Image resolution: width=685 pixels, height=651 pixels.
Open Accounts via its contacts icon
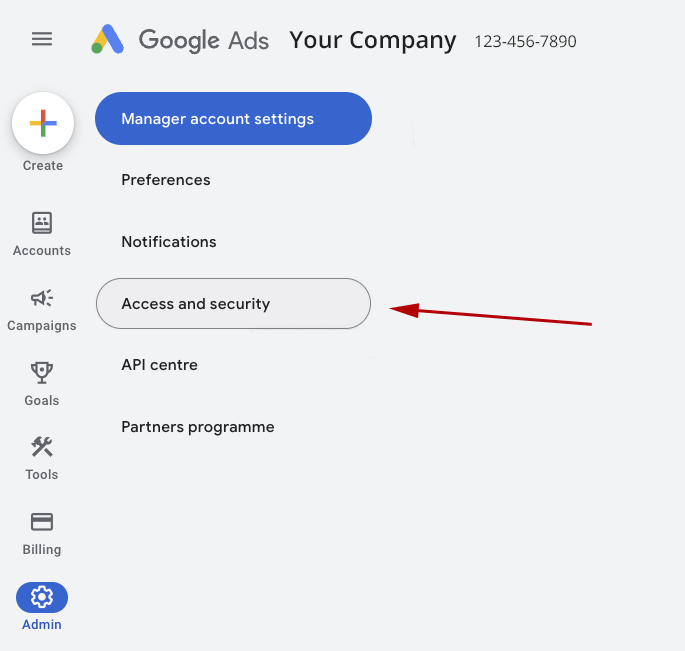click(x=42, y=223)
